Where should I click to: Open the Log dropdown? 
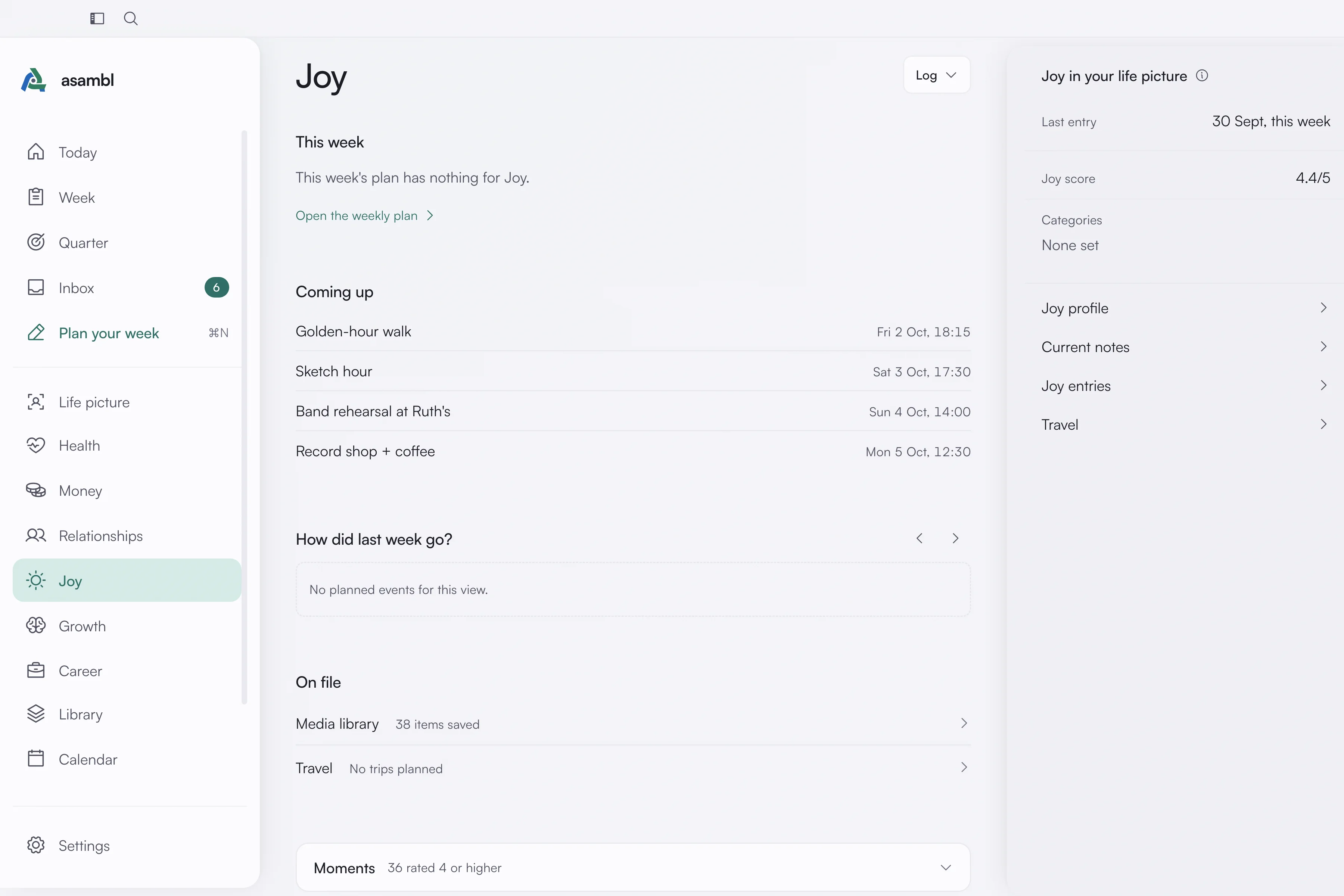(937, 75)
